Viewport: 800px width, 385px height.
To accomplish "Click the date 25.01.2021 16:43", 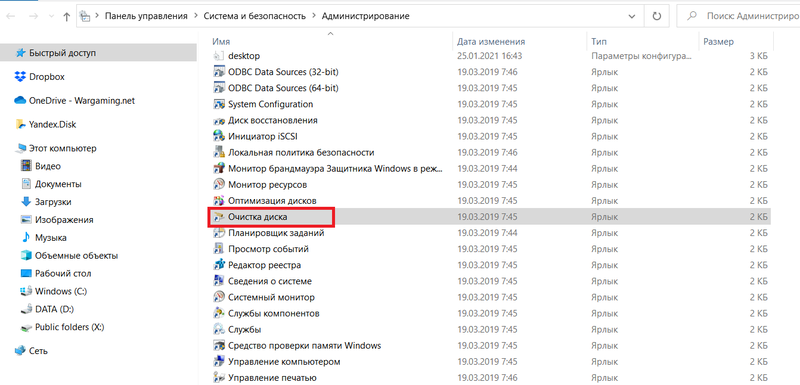I will tap(489, 56).
